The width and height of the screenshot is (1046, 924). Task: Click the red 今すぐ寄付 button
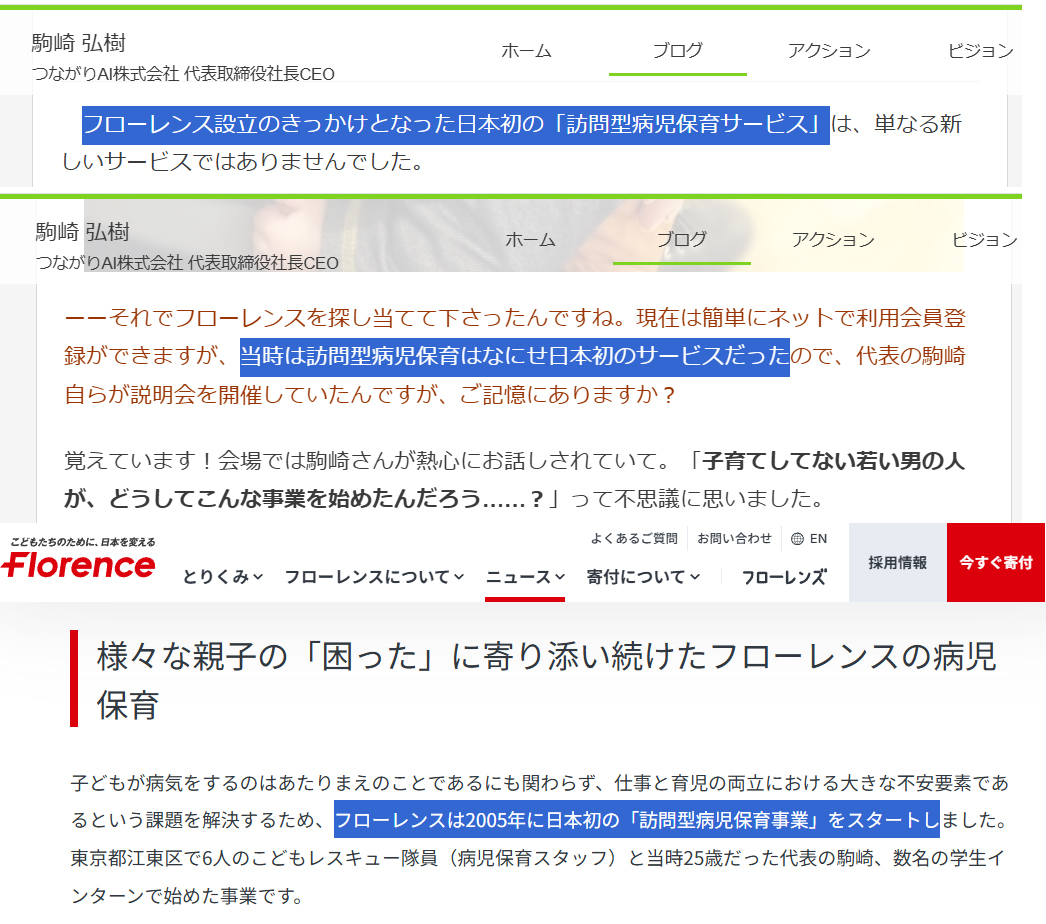click(996, 562)
